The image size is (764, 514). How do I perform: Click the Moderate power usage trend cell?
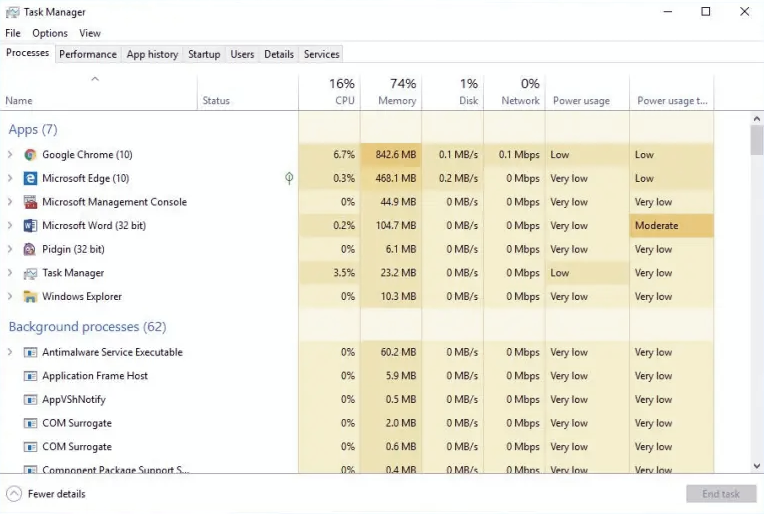point(672,226)
